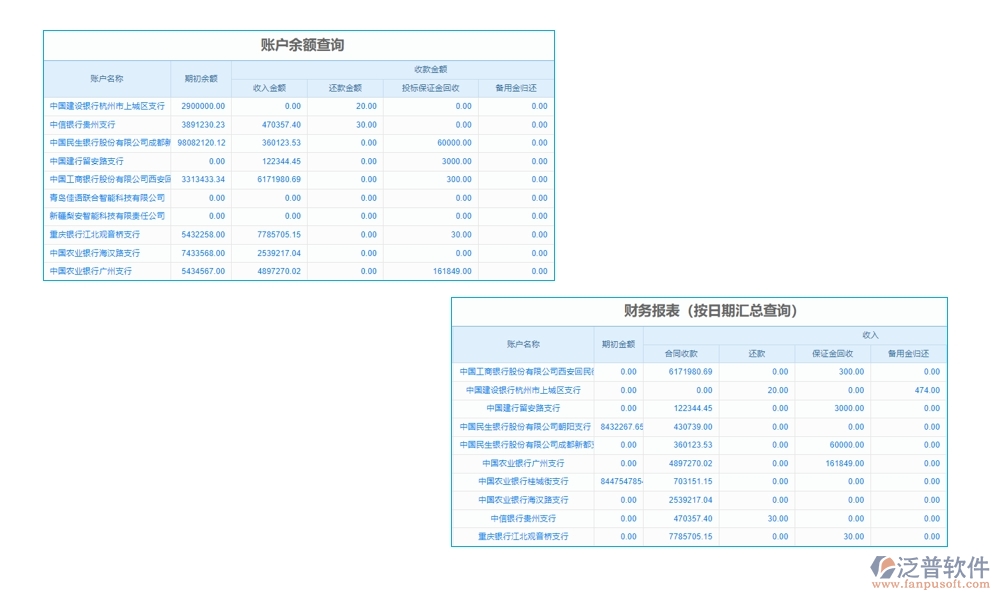The image size is (1000, 600).
Task: Click the 期初余额 column header
Action: (200, 78)
